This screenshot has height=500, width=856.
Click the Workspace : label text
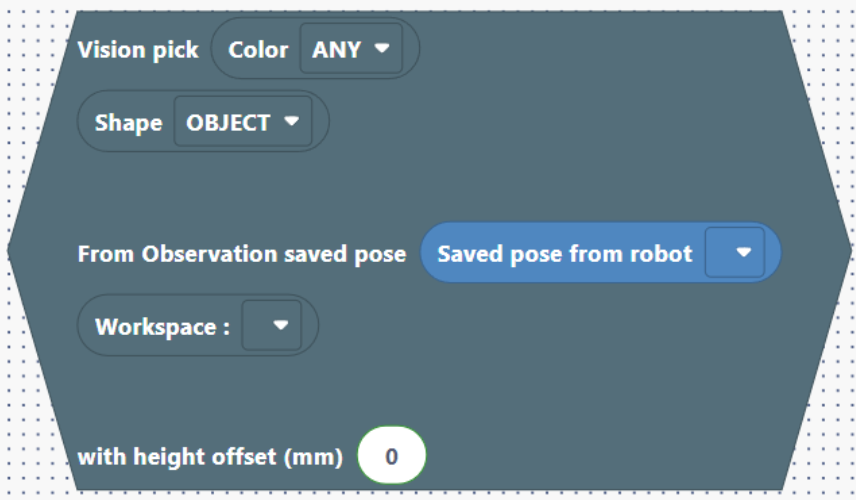[x=162, y=327]
